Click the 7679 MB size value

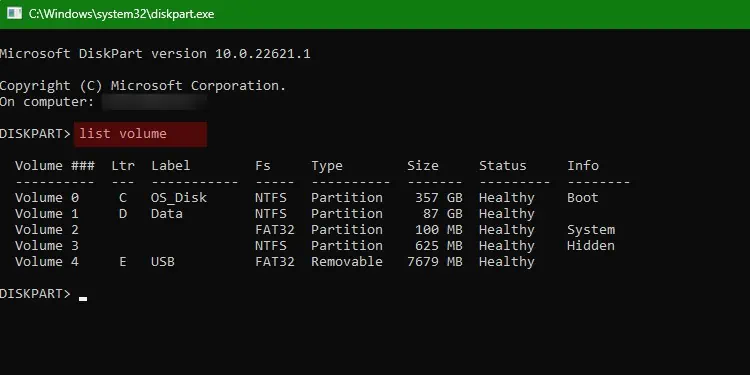[435, 262]
